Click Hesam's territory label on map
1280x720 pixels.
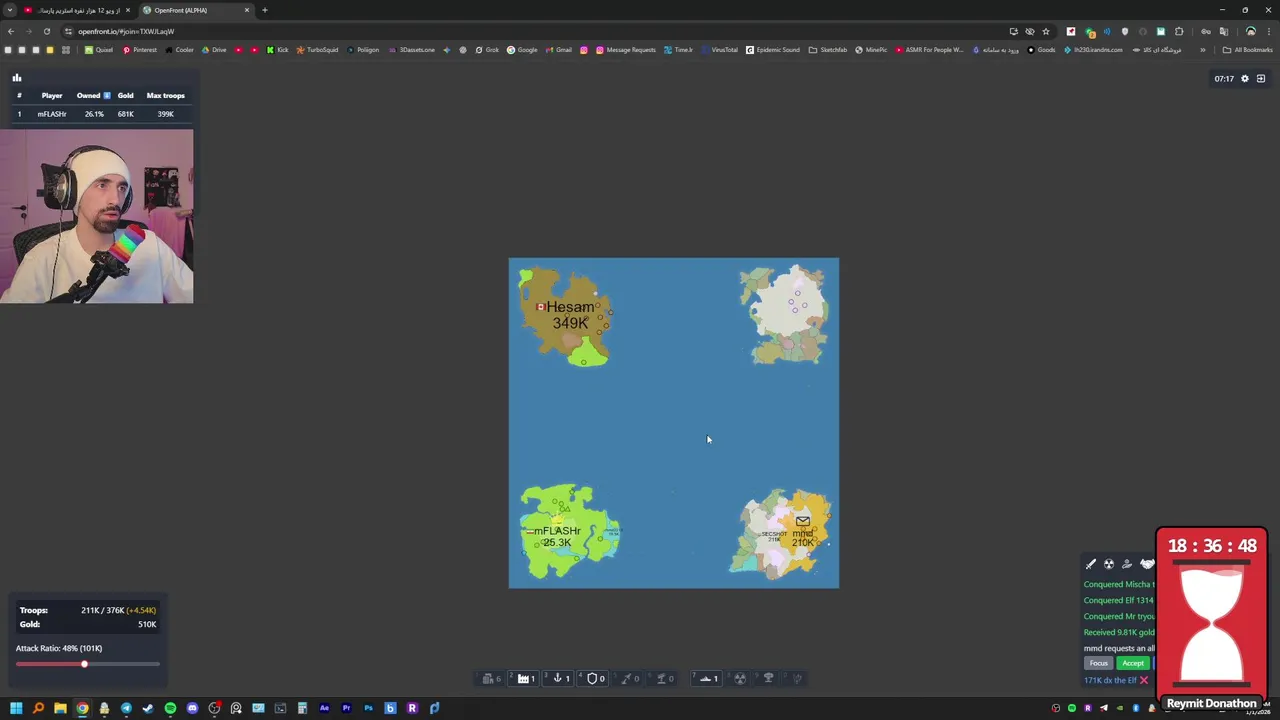(x=570, y=314)
